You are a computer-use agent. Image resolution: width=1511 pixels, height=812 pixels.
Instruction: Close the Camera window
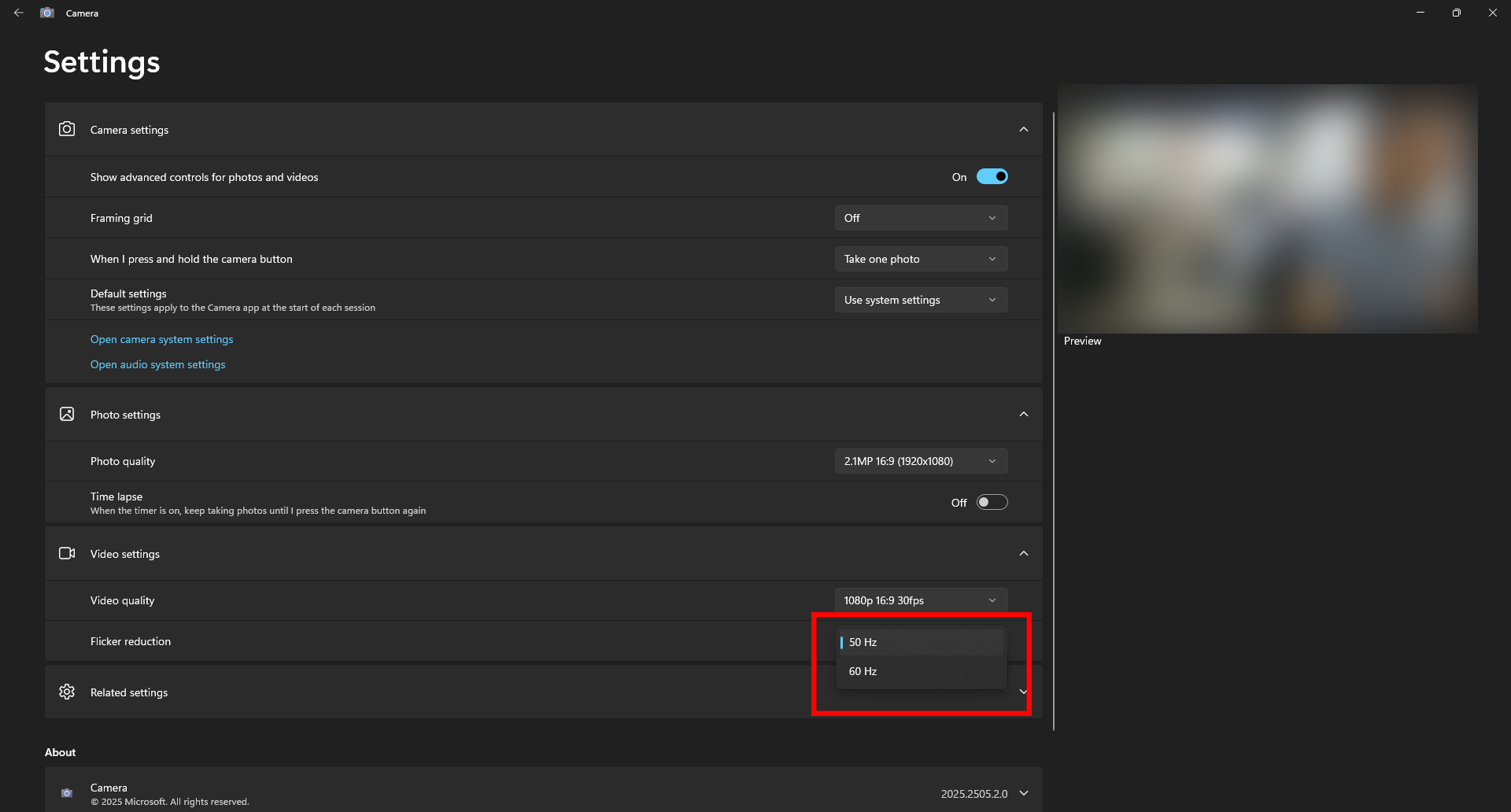(1493, 13)
